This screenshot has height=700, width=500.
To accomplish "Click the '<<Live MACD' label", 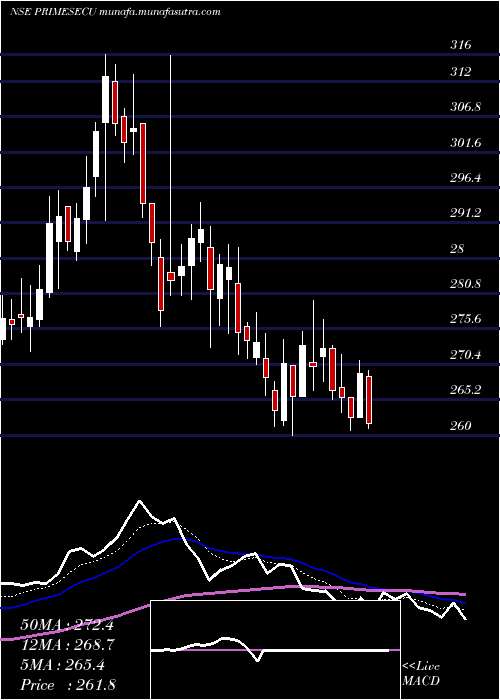I will pyautogui.click(x=421, y=674).
